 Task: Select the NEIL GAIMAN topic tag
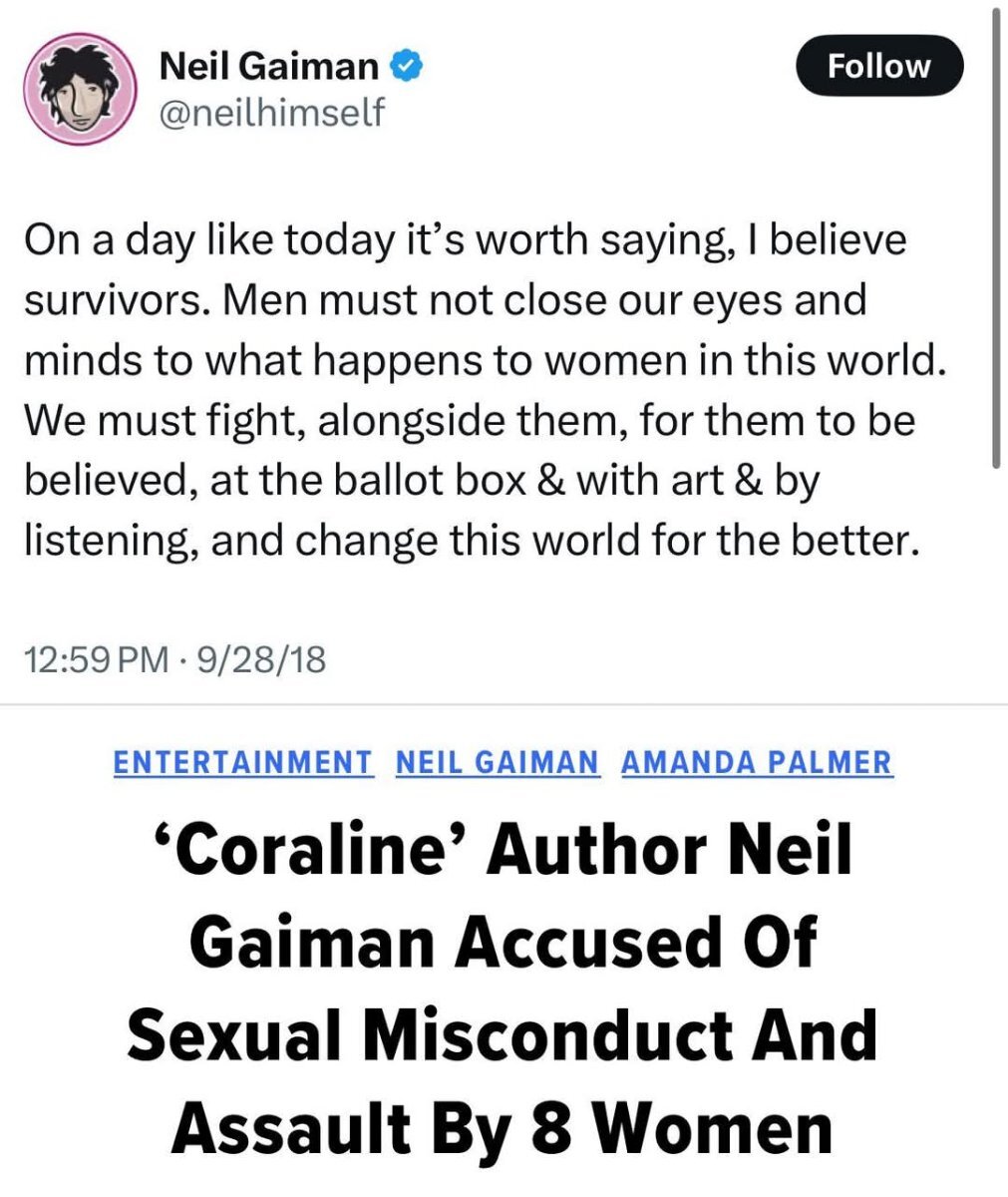coord(498,763)
